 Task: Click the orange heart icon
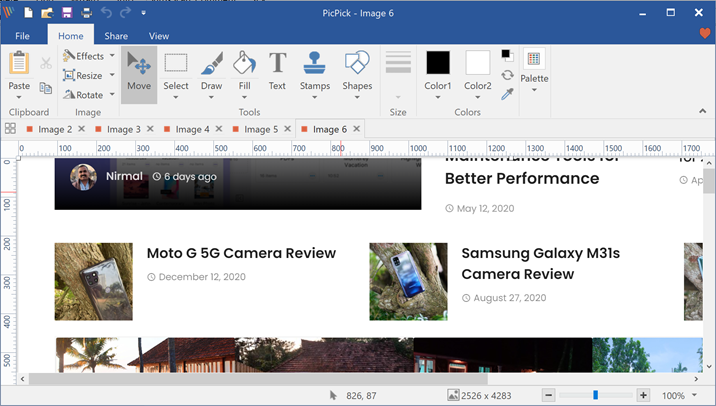pos(705,33)
